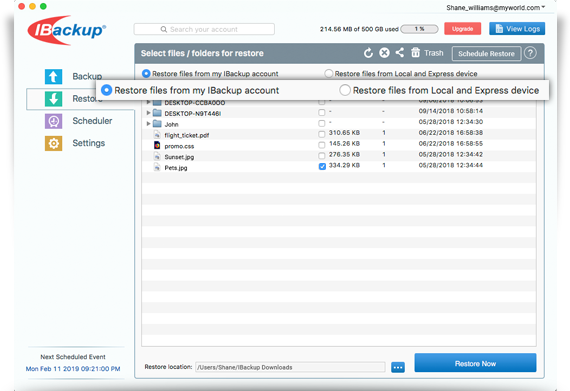Click the Restore Now button
The image size is (570, 391).
[x=475, y=363]
